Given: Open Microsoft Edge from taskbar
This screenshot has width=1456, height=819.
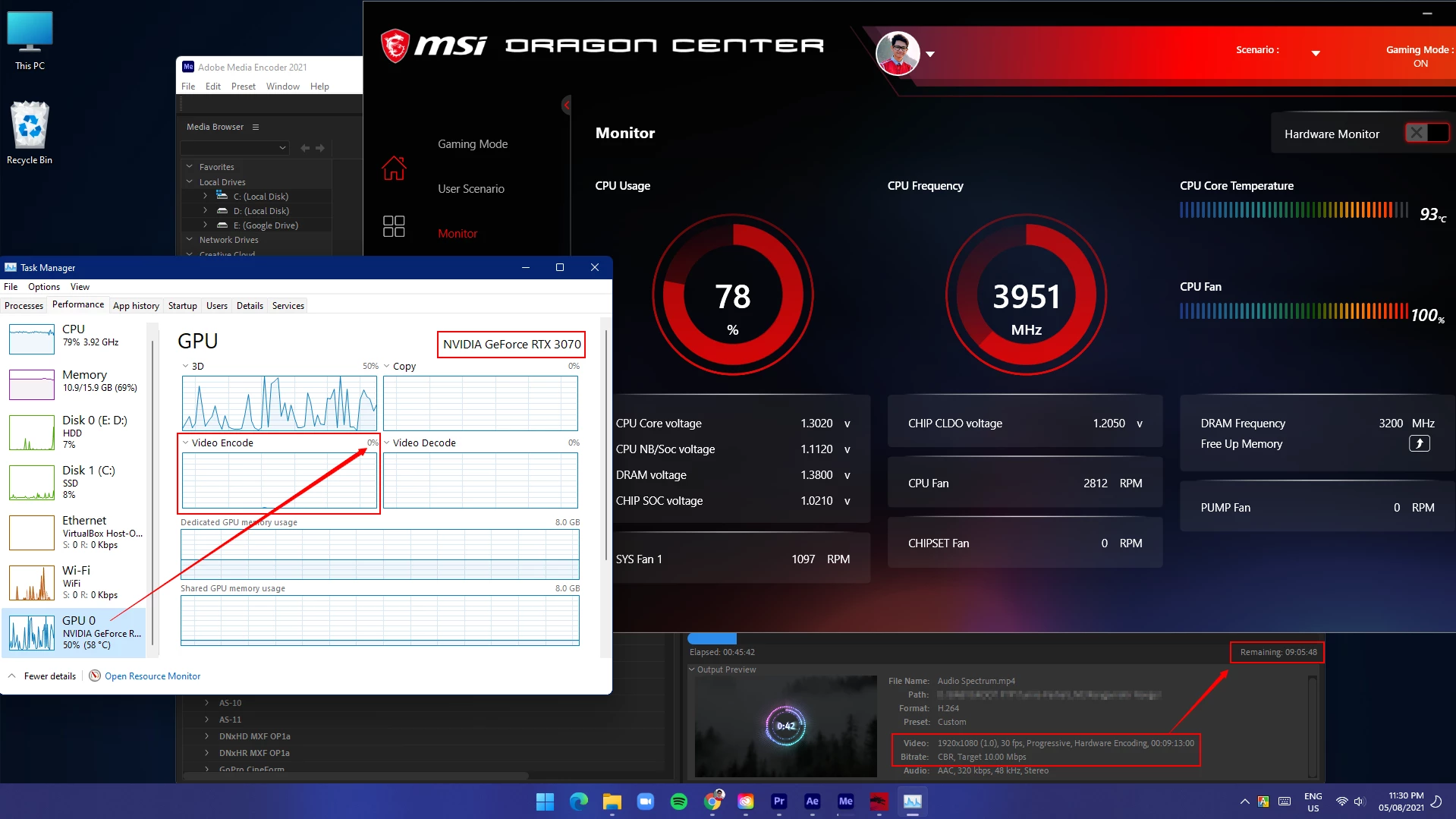Looking at the screenshot, I should tap(578, 802).
